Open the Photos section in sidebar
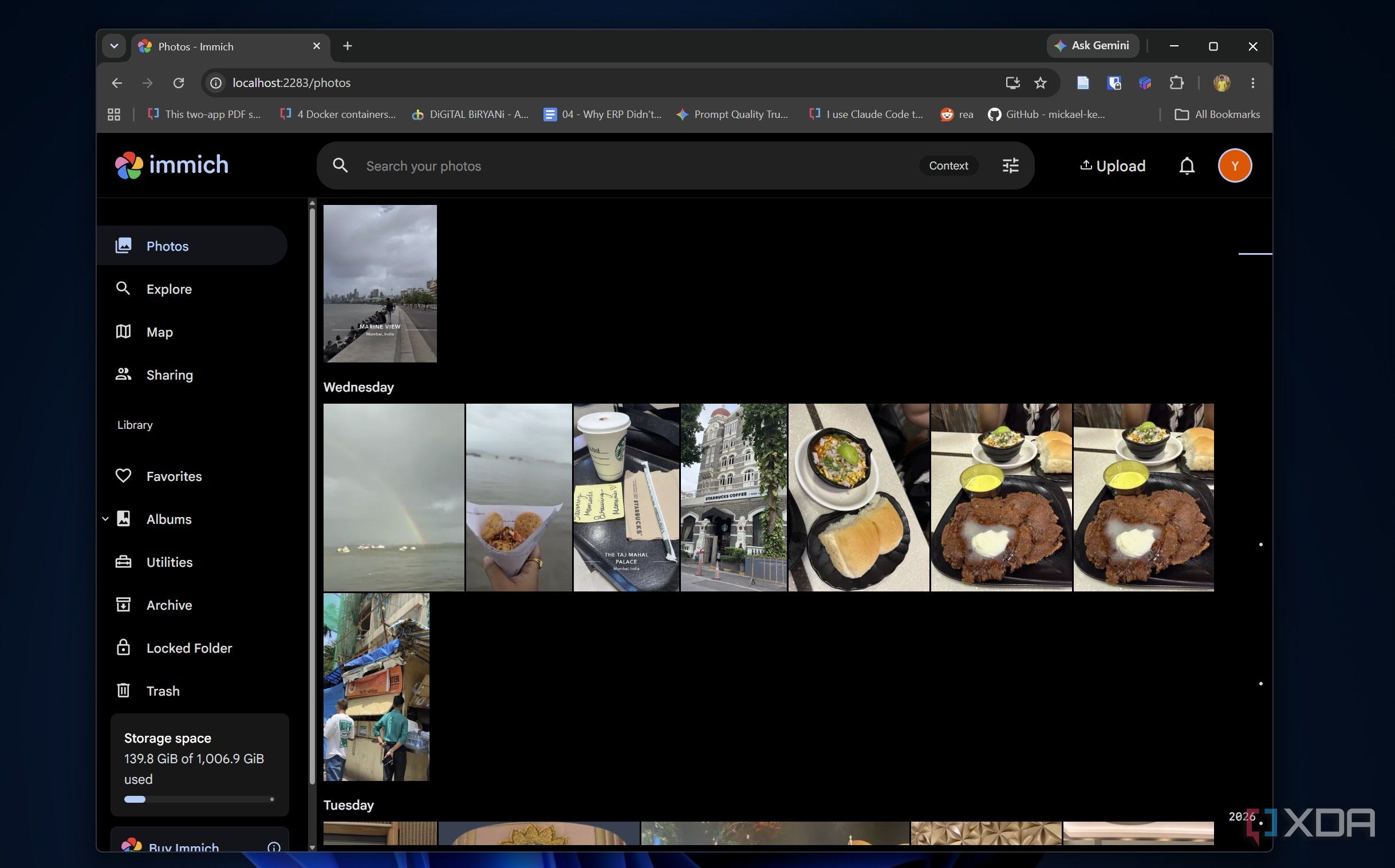The width and height of the screenshot is (1395, 868). point(192,246)
